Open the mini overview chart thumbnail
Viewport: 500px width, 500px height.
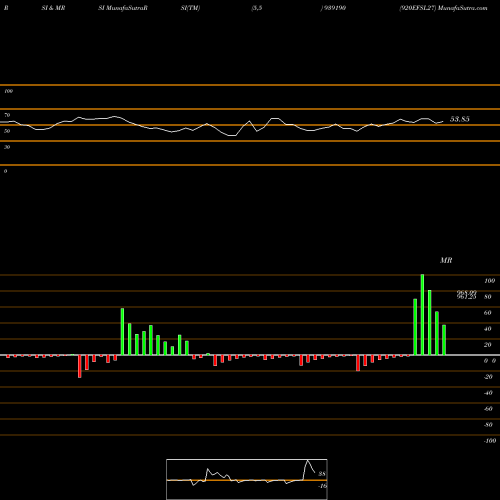(x=247, y=479)
